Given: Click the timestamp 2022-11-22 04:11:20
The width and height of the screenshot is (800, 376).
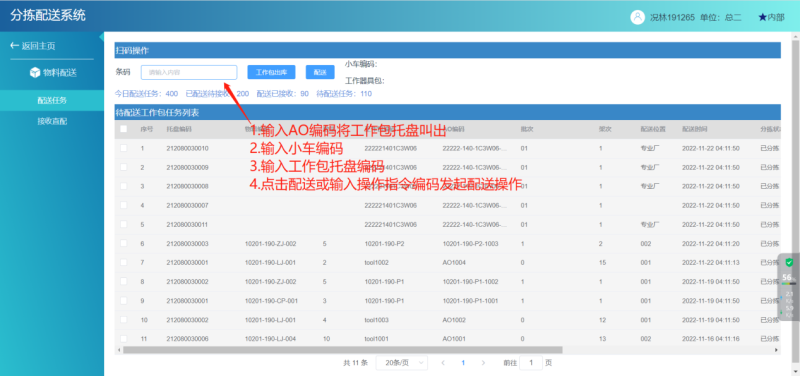Looking at the screenshot, I should (711, 244).
